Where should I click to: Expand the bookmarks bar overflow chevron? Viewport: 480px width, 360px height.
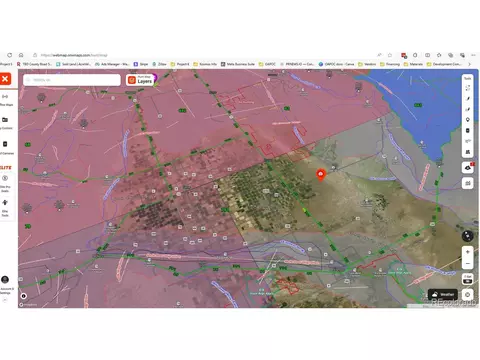point(470,64)
